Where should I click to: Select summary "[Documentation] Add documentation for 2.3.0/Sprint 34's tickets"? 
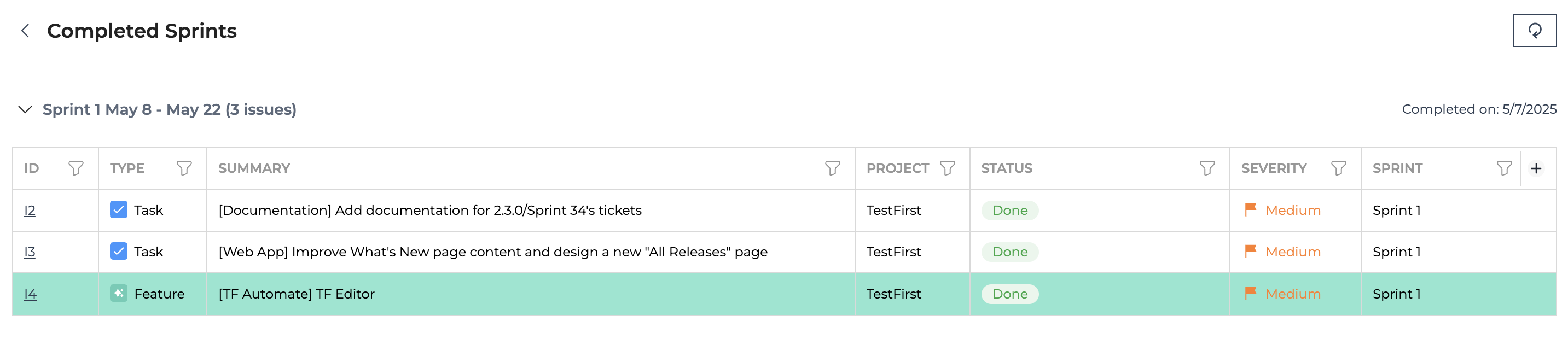point(429,211)
